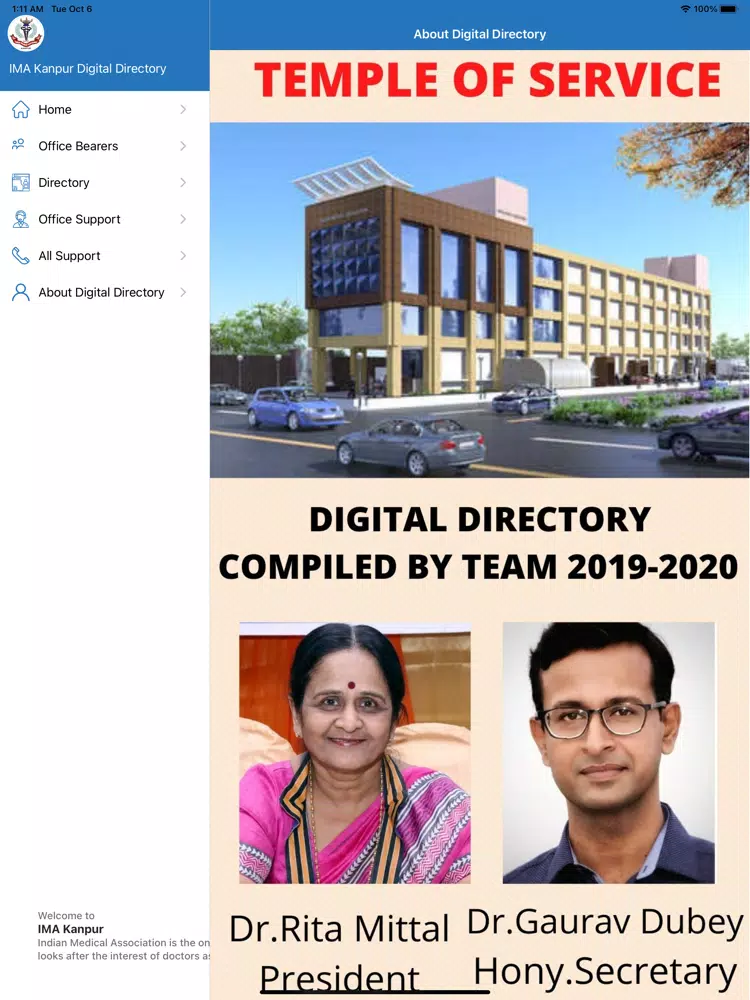Open the Office Bearers menu item

105,146
